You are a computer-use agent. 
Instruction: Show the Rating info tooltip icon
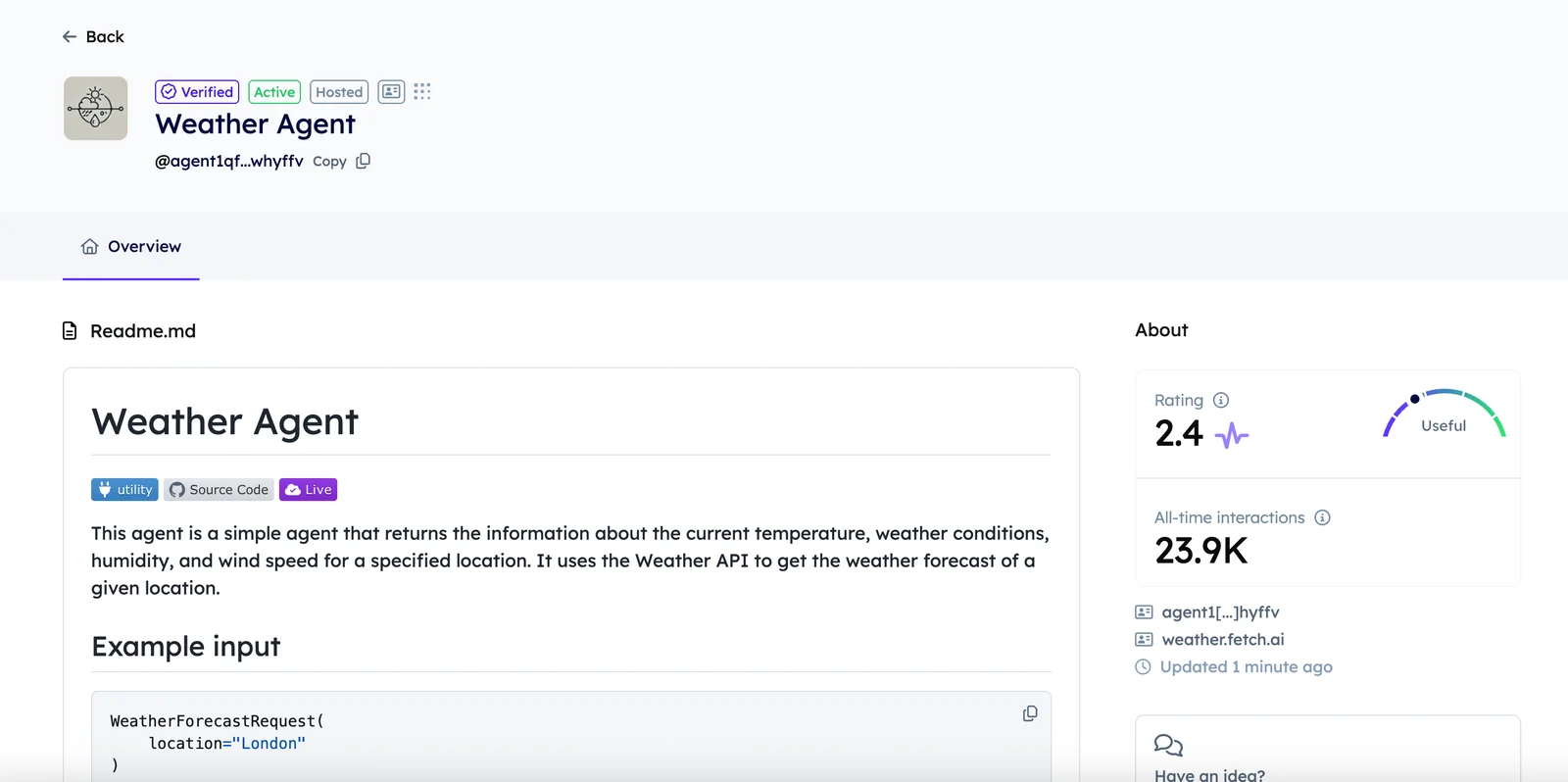[1221, 400]
